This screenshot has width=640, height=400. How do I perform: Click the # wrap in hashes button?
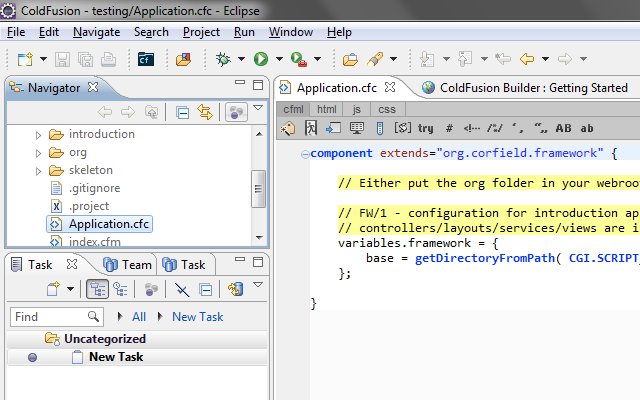449,129
